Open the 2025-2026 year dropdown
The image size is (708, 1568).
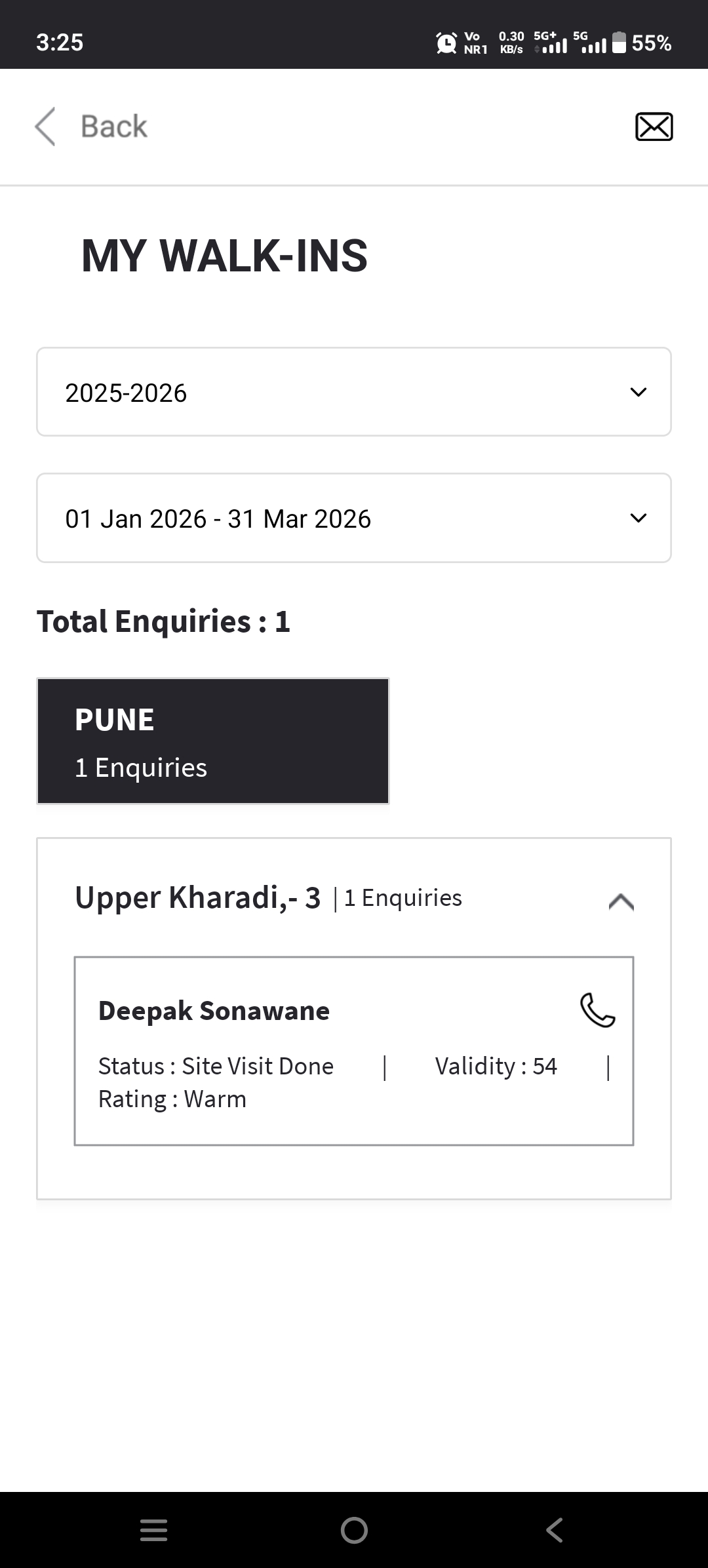(x=354, y=392)
